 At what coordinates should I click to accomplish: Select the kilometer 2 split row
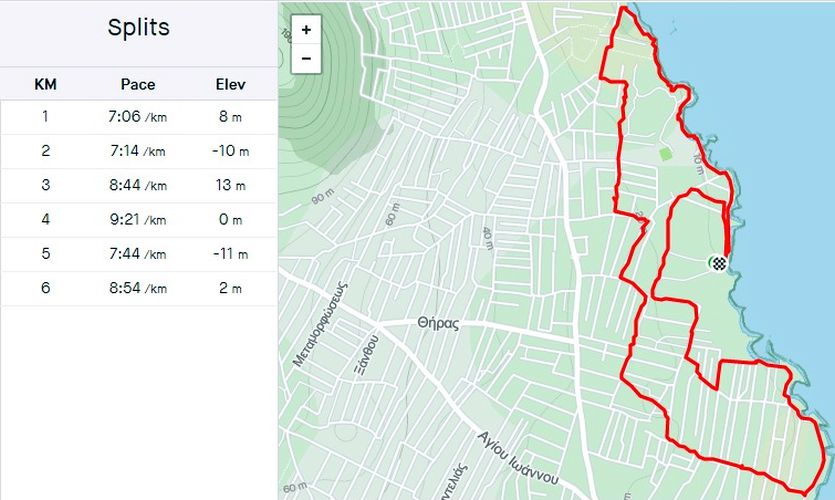(138, 151)
